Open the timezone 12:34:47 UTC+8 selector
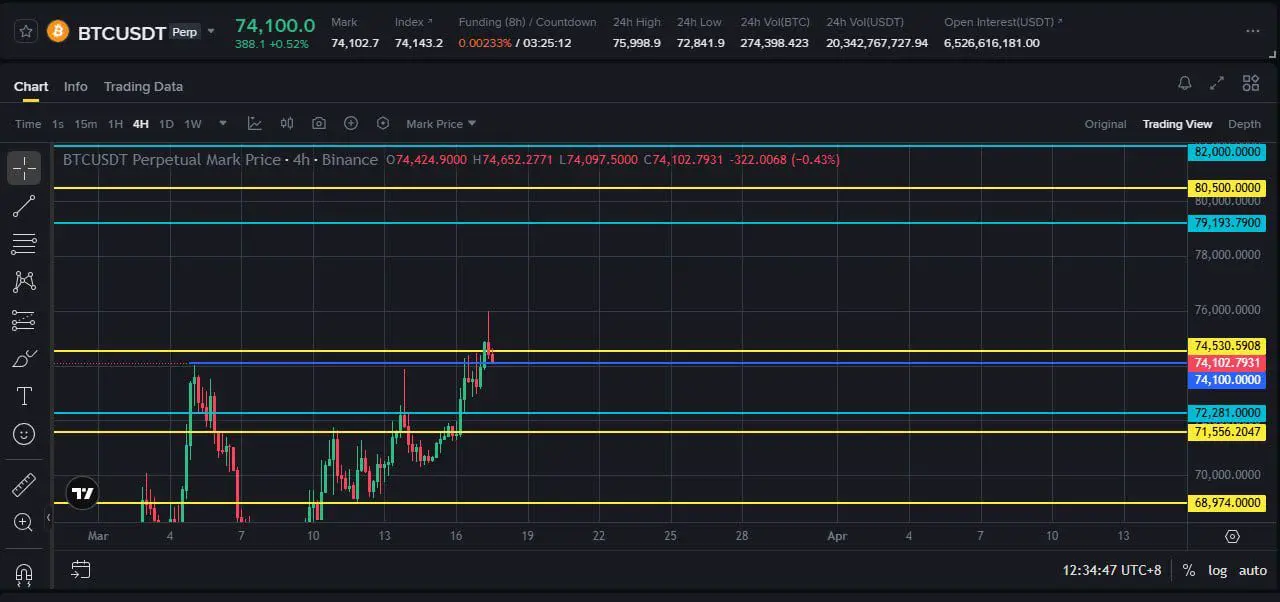Screen dimensions: 1280x602 [x=1111, y=570]
